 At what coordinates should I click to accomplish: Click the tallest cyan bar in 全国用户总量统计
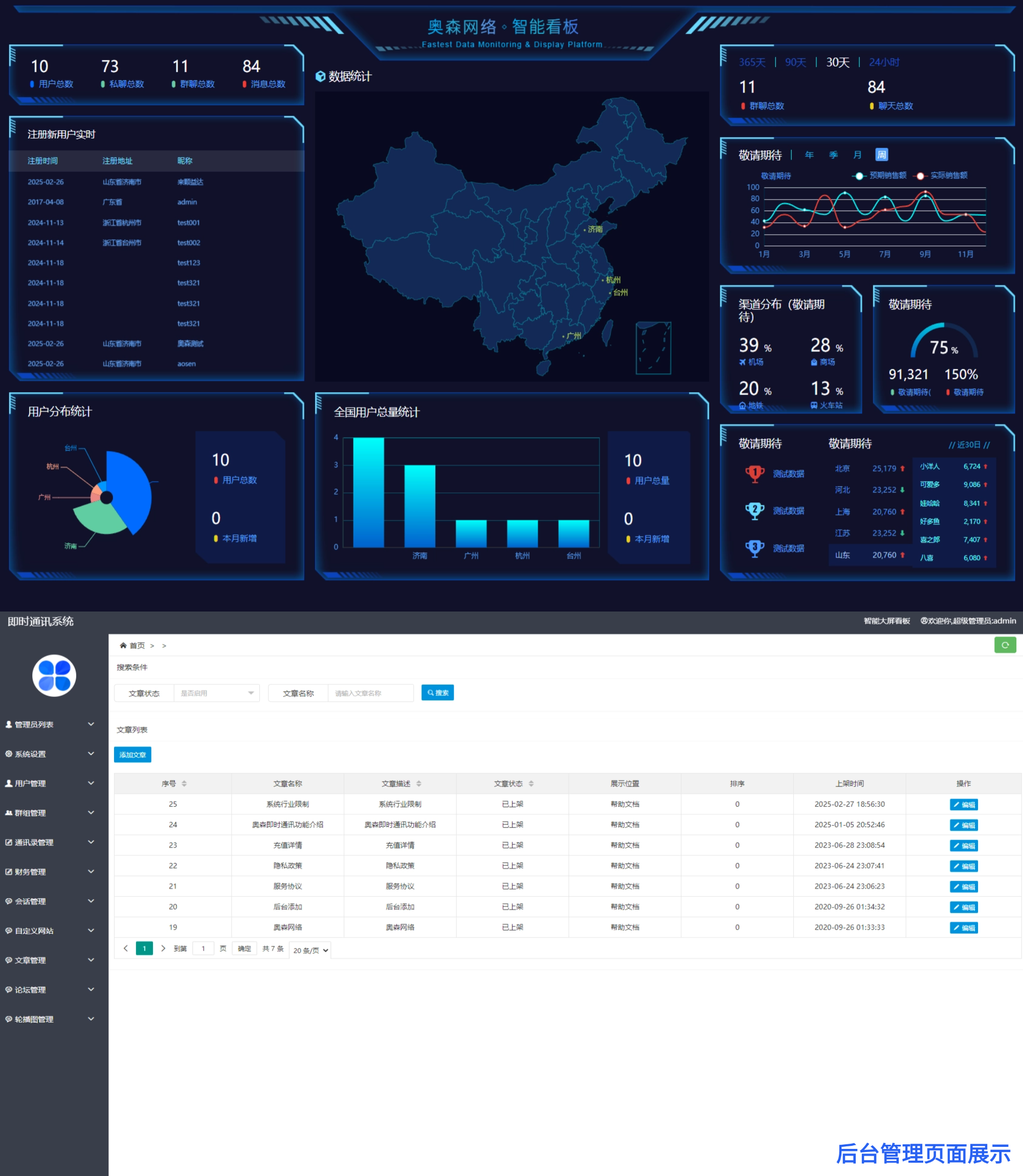(x=368, y=492)
